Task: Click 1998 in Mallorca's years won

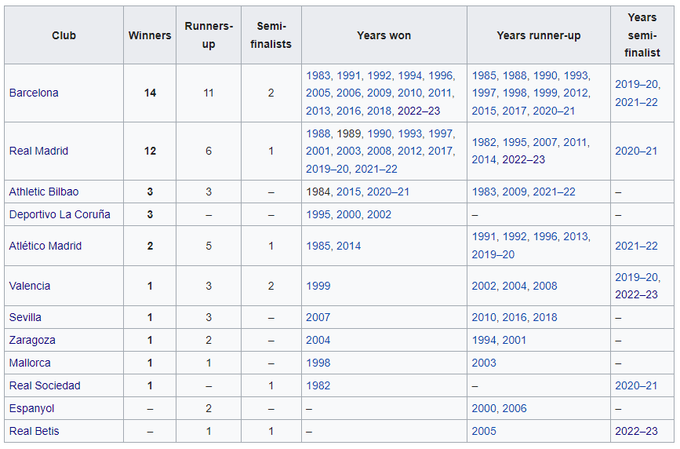Action: 318,363
